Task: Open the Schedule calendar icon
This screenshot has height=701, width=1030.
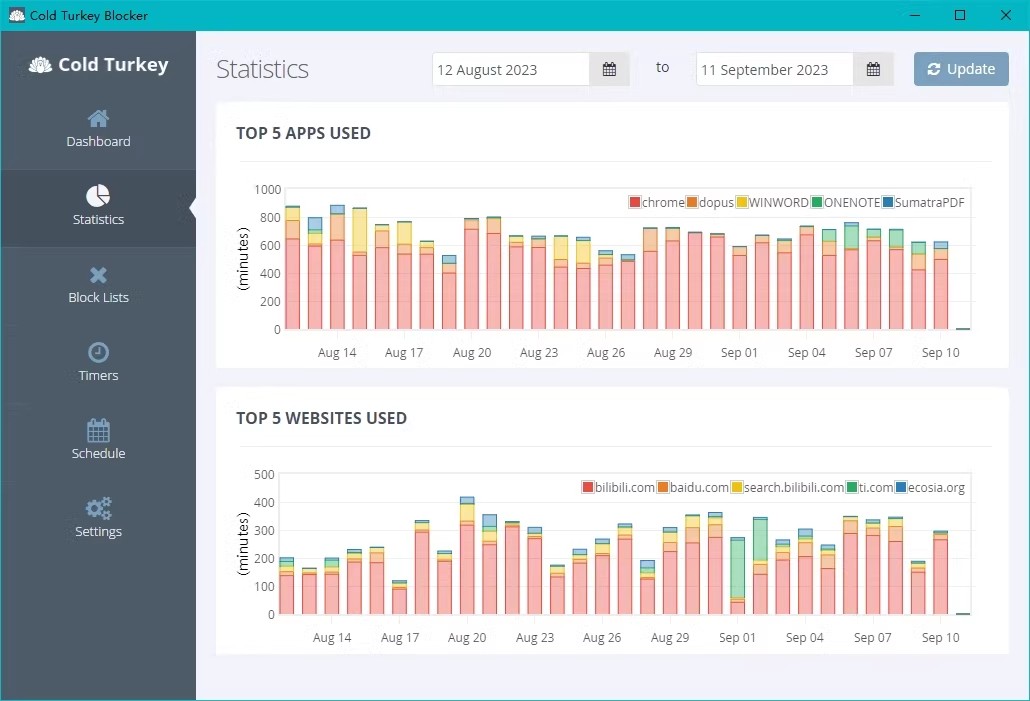Action: [x=98, y=430]
